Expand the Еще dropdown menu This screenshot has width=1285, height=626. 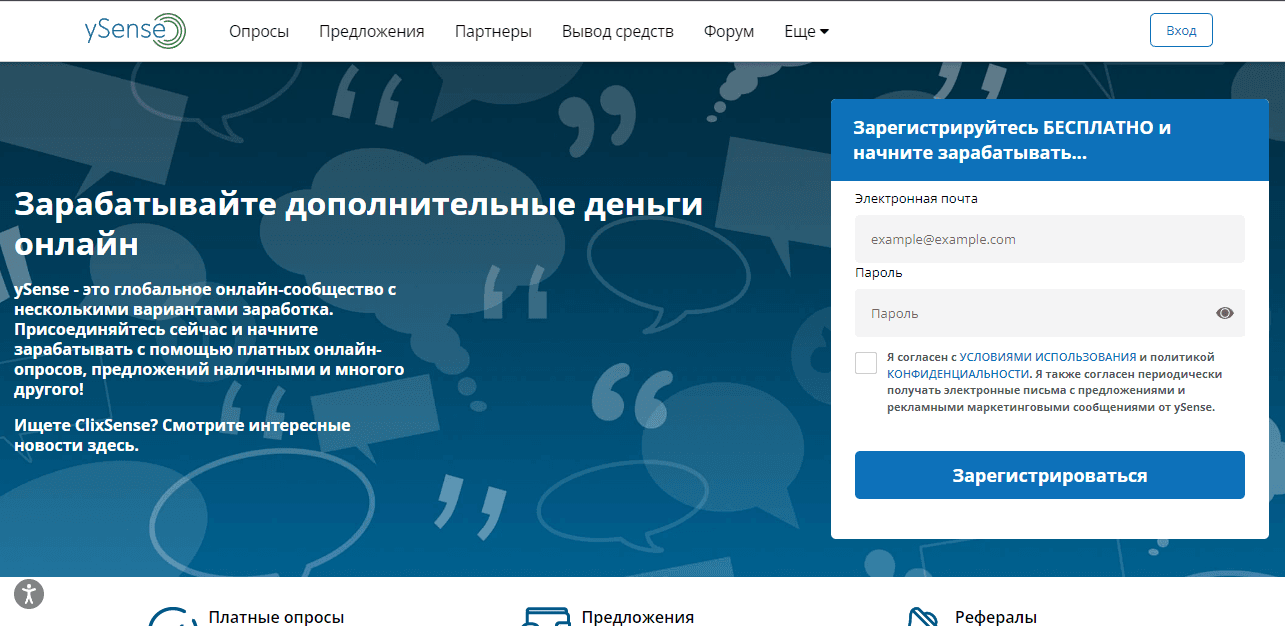[x=805, y=30]
